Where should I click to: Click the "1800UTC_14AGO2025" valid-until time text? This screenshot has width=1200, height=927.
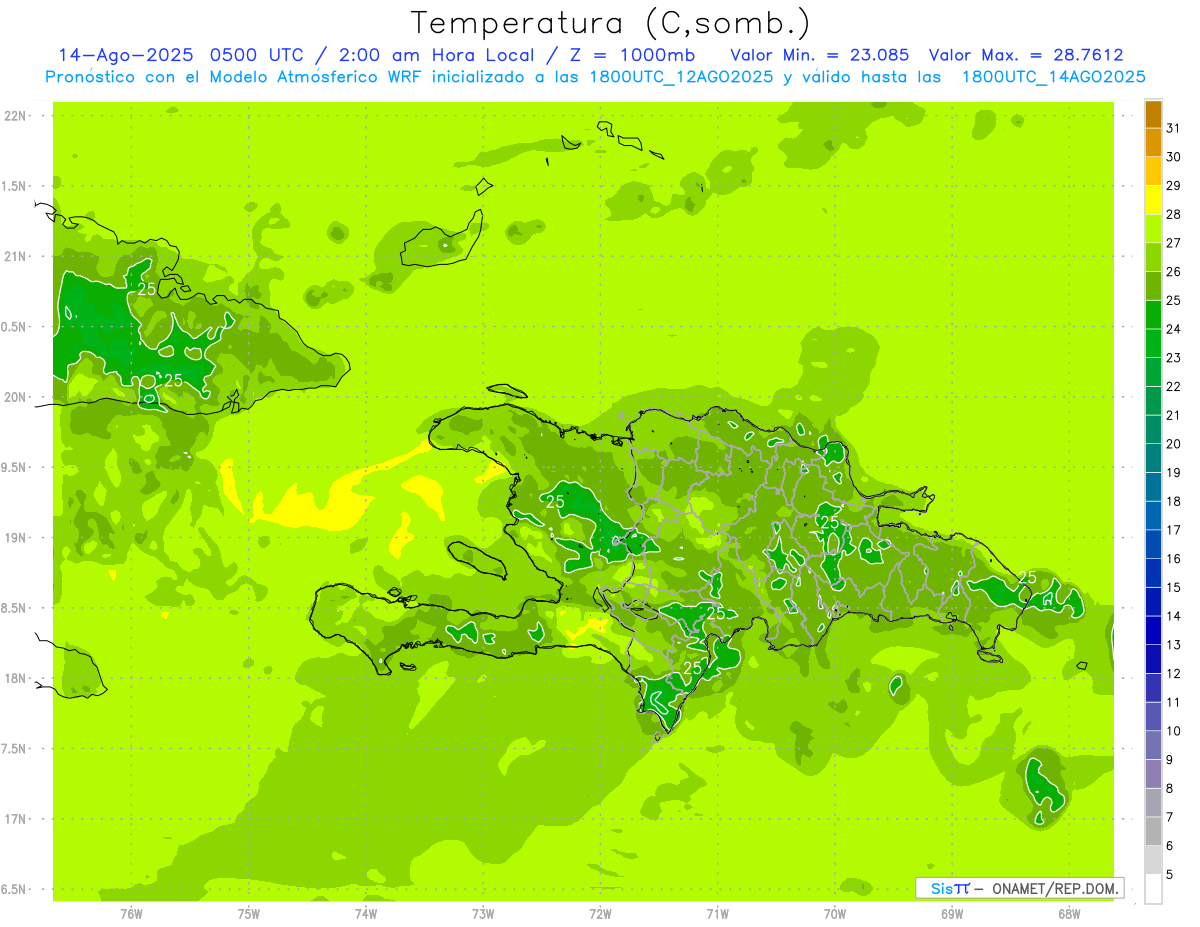1053,77
